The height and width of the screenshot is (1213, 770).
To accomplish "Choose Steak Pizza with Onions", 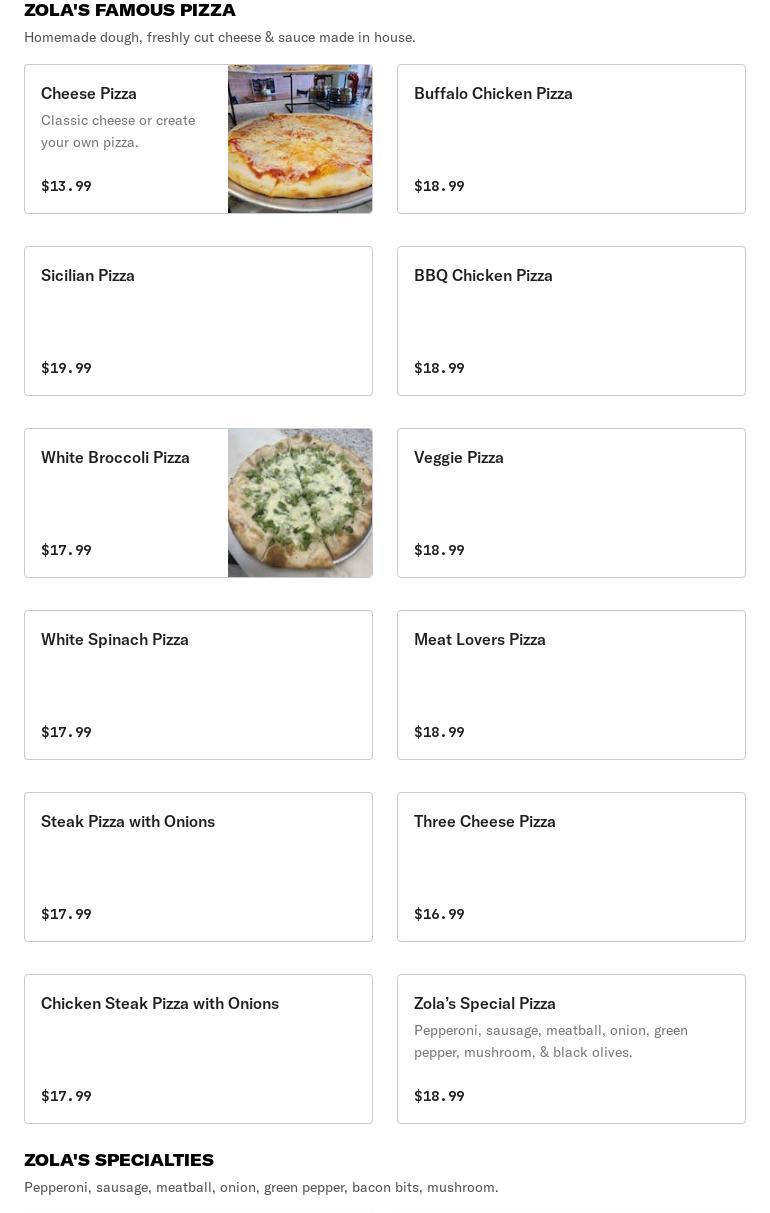I will pos(198,867).
